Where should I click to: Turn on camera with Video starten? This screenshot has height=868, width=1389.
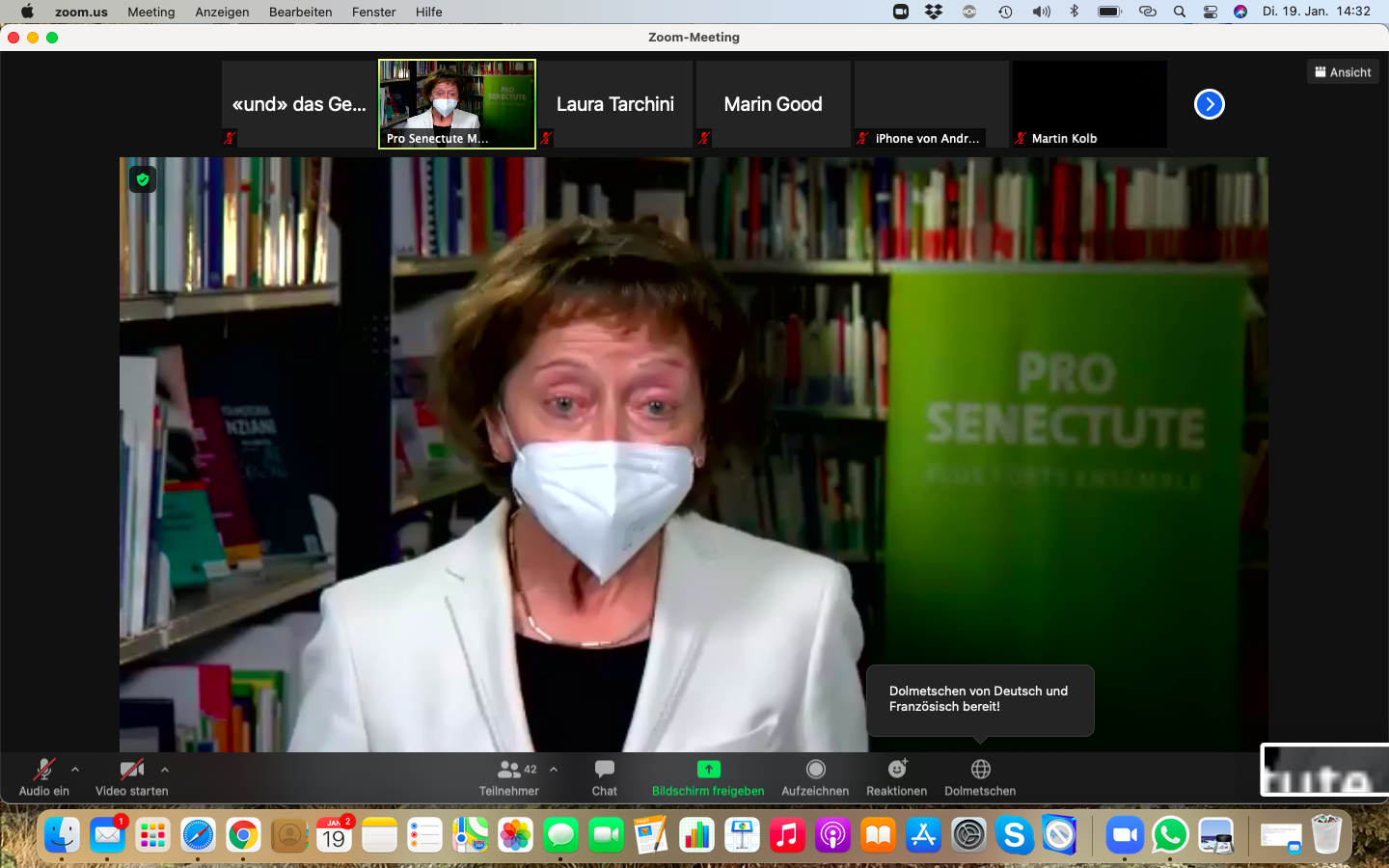click(x=132, y=776)
